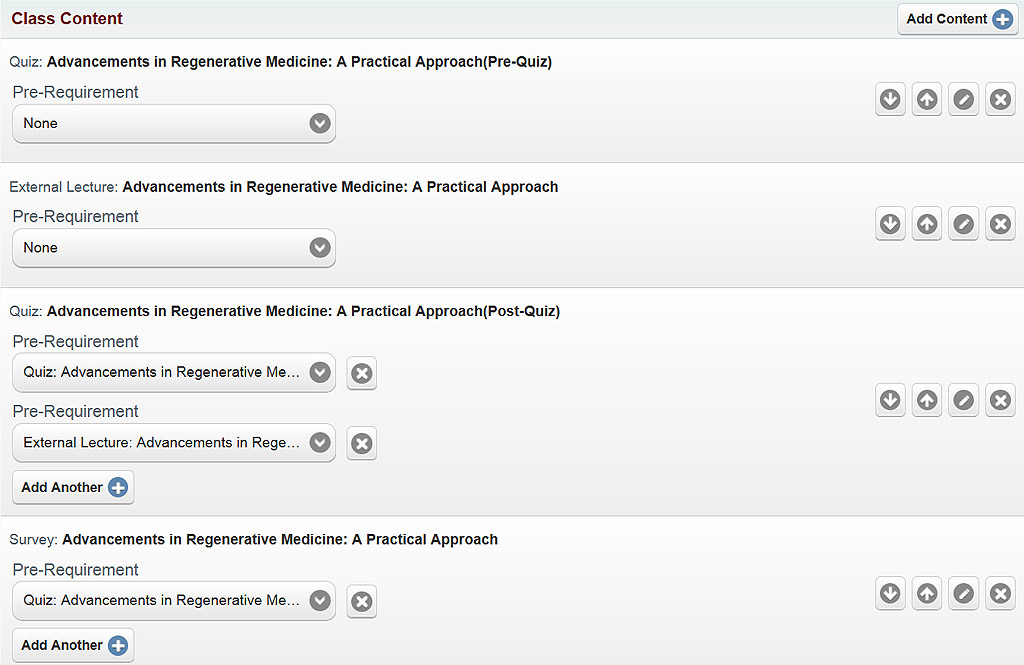This screenshot has height=665, width=1024.
Task: Move the Post-Quiz item up
Action: tap(927, 400)
